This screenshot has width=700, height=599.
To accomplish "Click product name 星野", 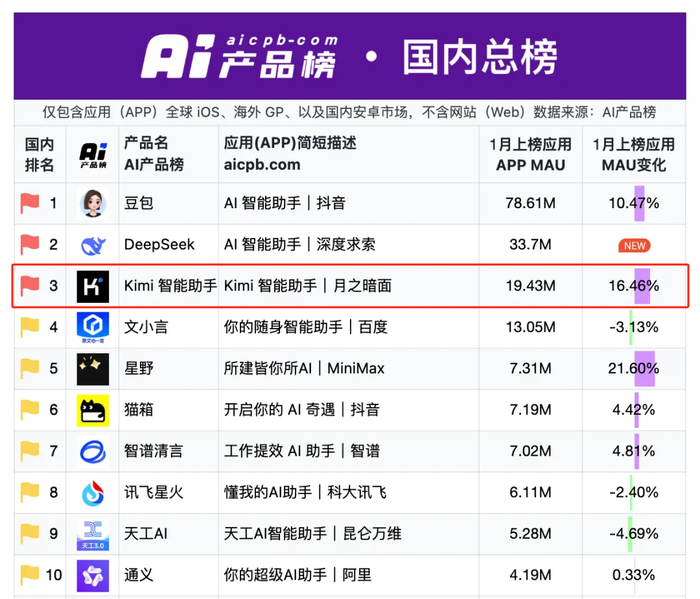I will point(139,368).
